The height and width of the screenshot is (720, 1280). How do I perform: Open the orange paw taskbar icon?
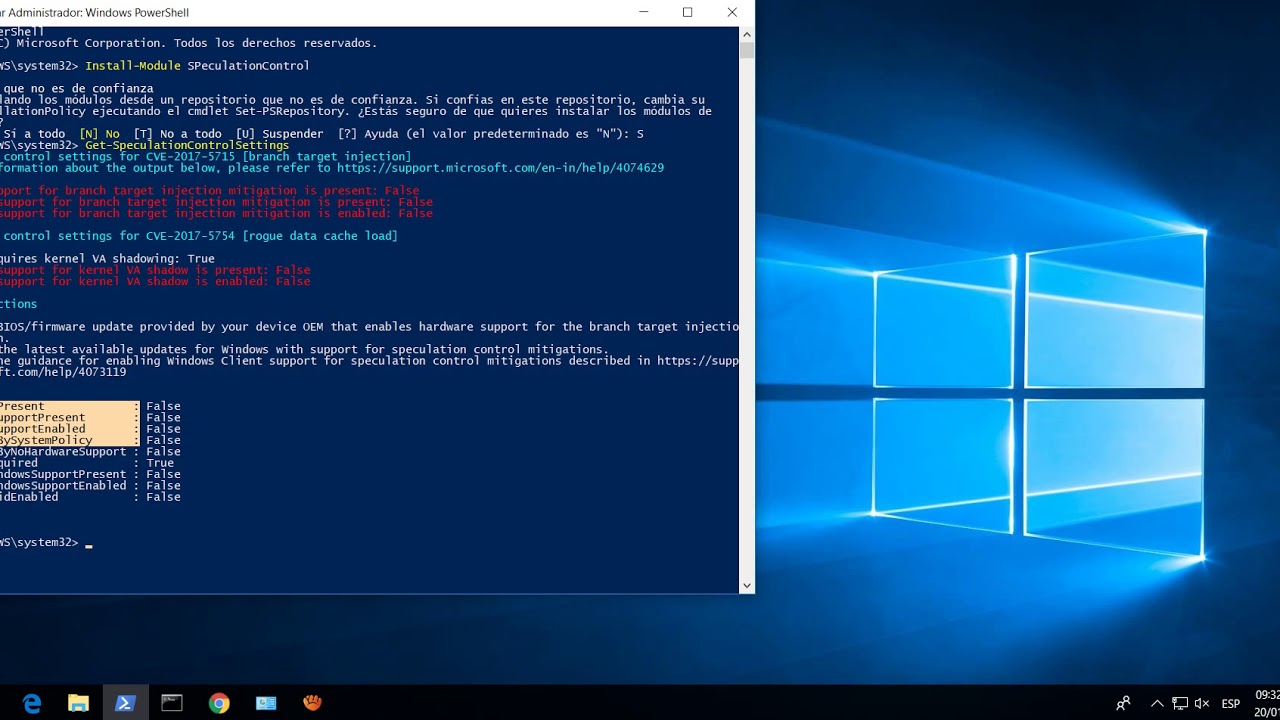313,703
